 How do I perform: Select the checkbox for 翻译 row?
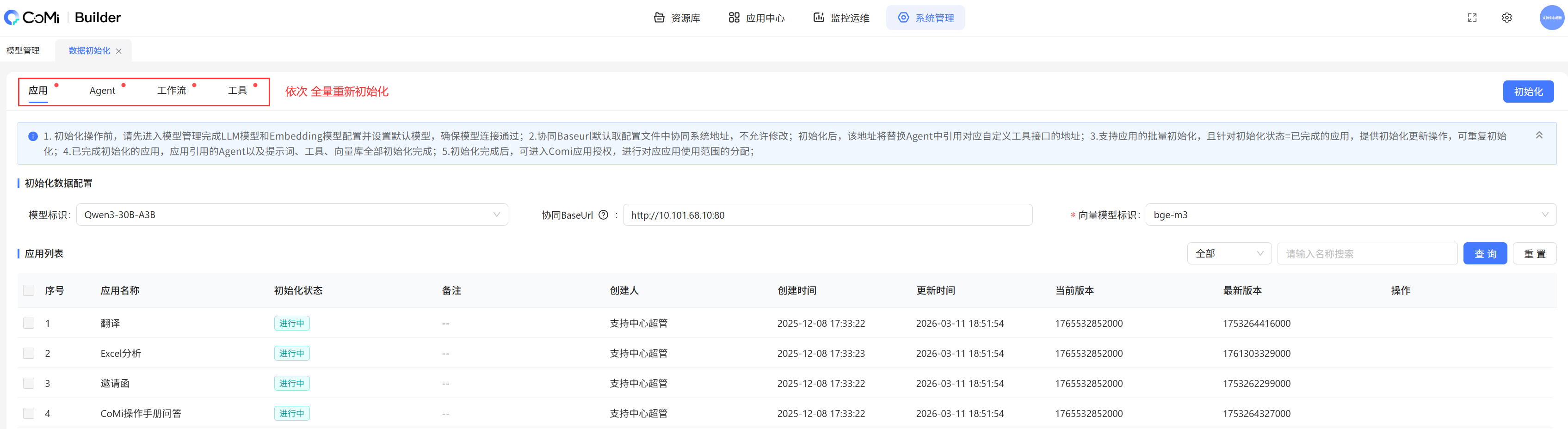[29, 323]
